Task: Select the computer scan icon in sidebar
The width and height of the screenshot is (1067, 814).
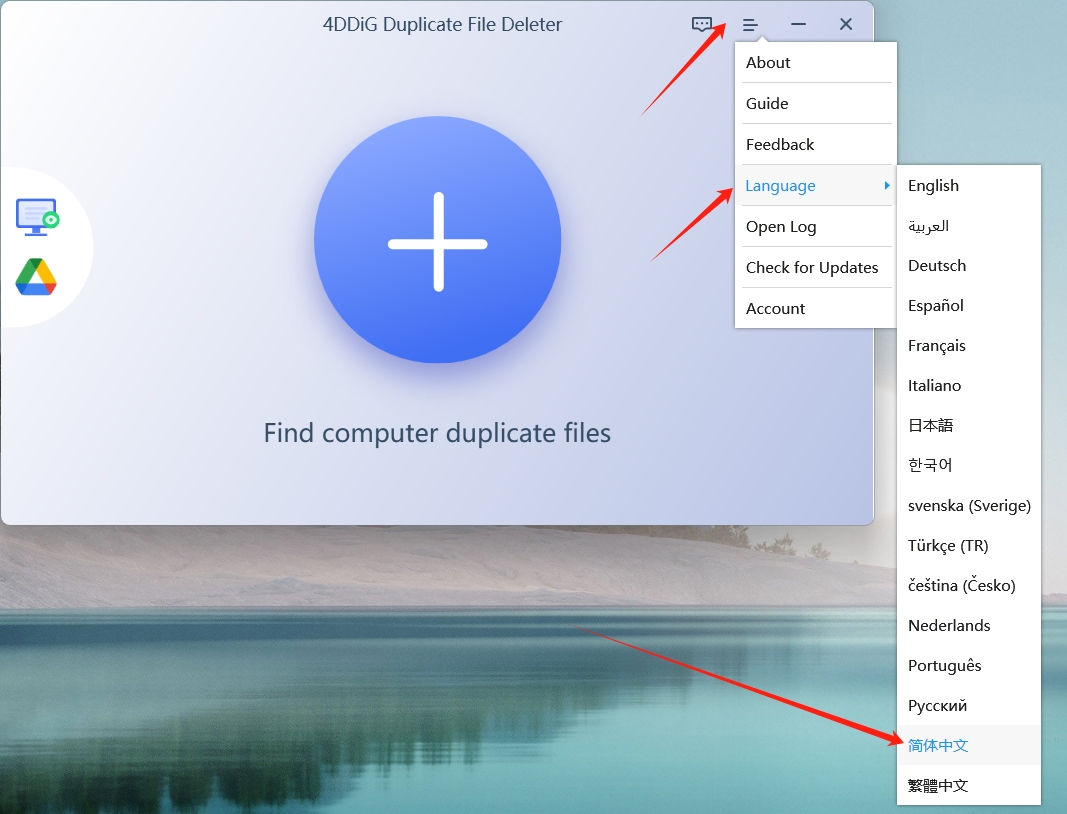Action: [37, 217]
